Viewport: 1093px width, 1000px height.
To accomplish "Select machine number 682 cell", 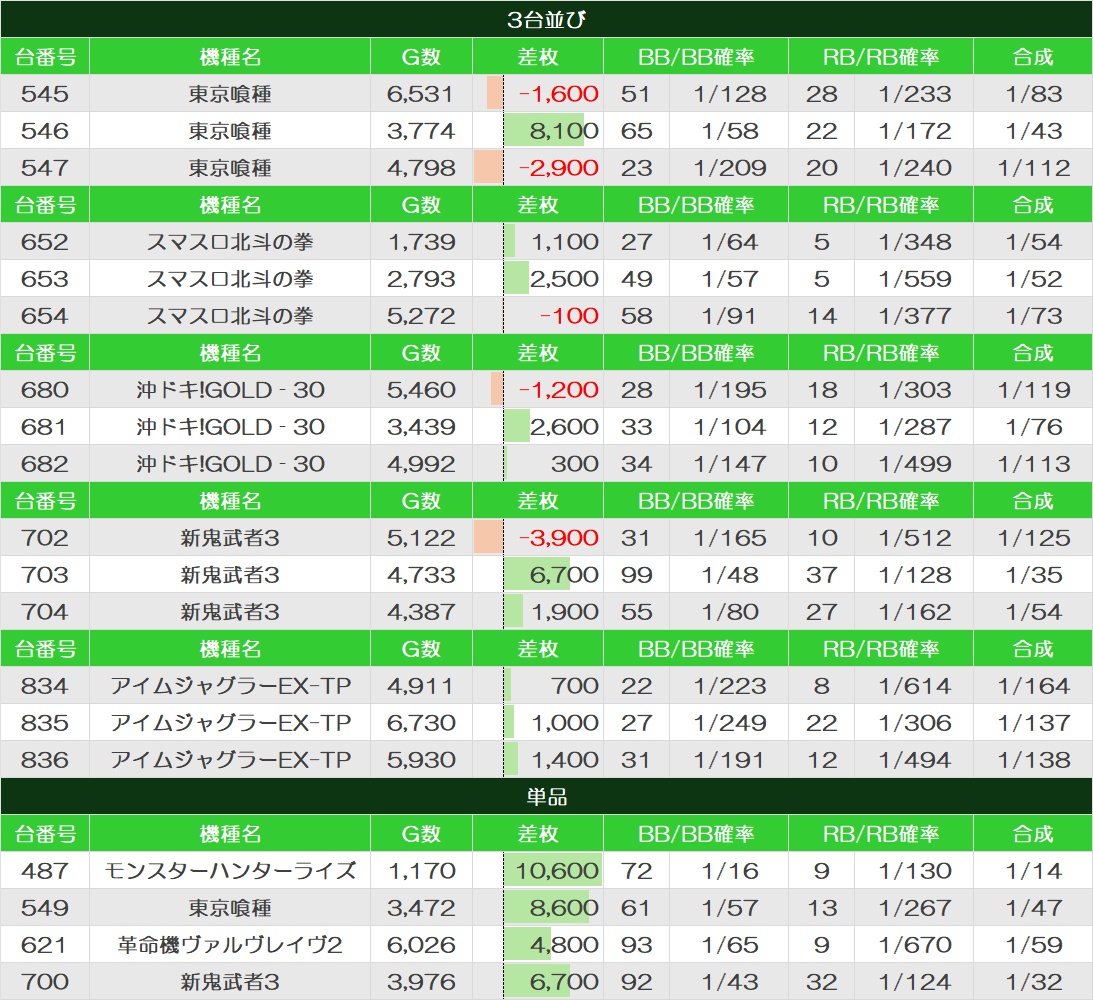I will point(45,463).
